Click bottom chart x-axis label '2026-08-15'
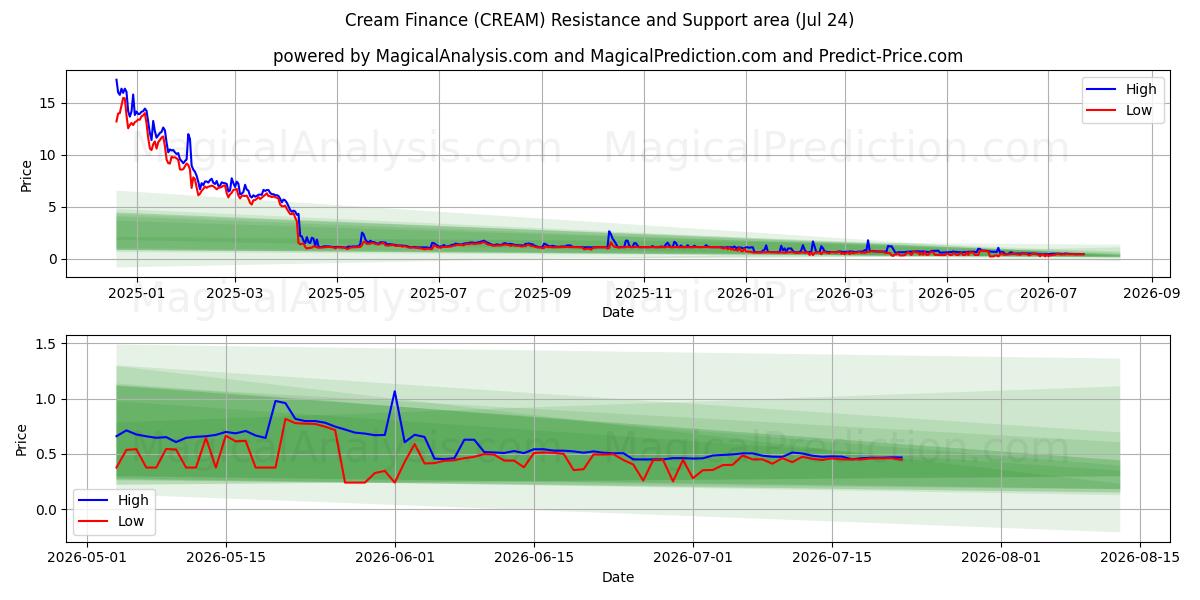Viewport: 1200px width, 600px height. tap(1139, 559)
